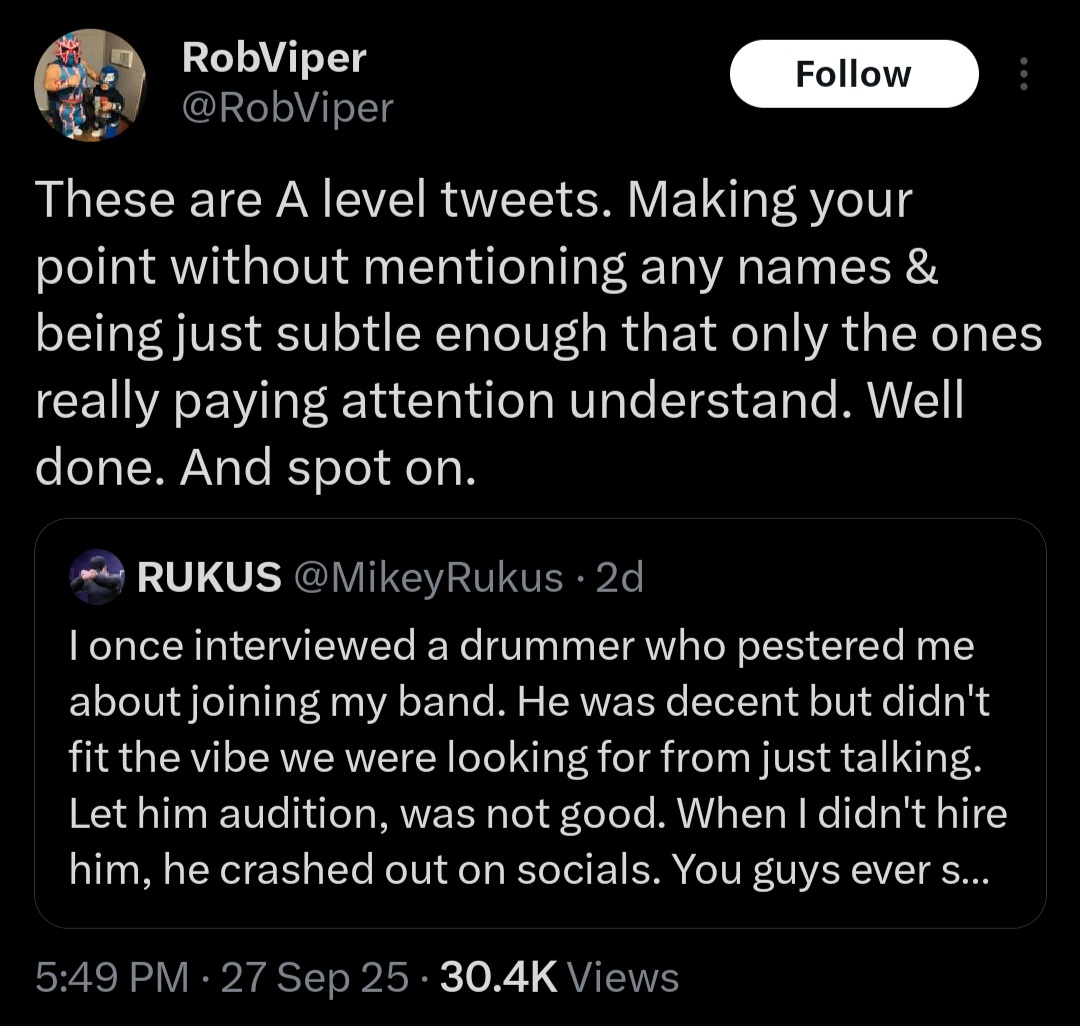
Task: Open the @RobViper handle link
Action: pos(287,107)
